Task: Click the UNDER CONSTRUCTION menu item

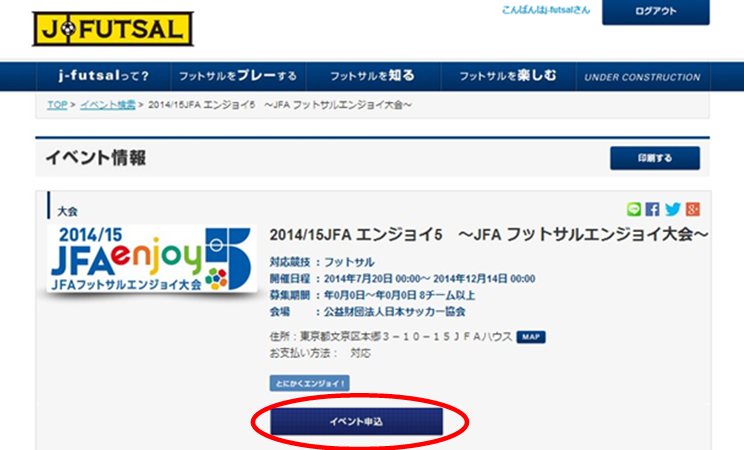Action: 642,77
